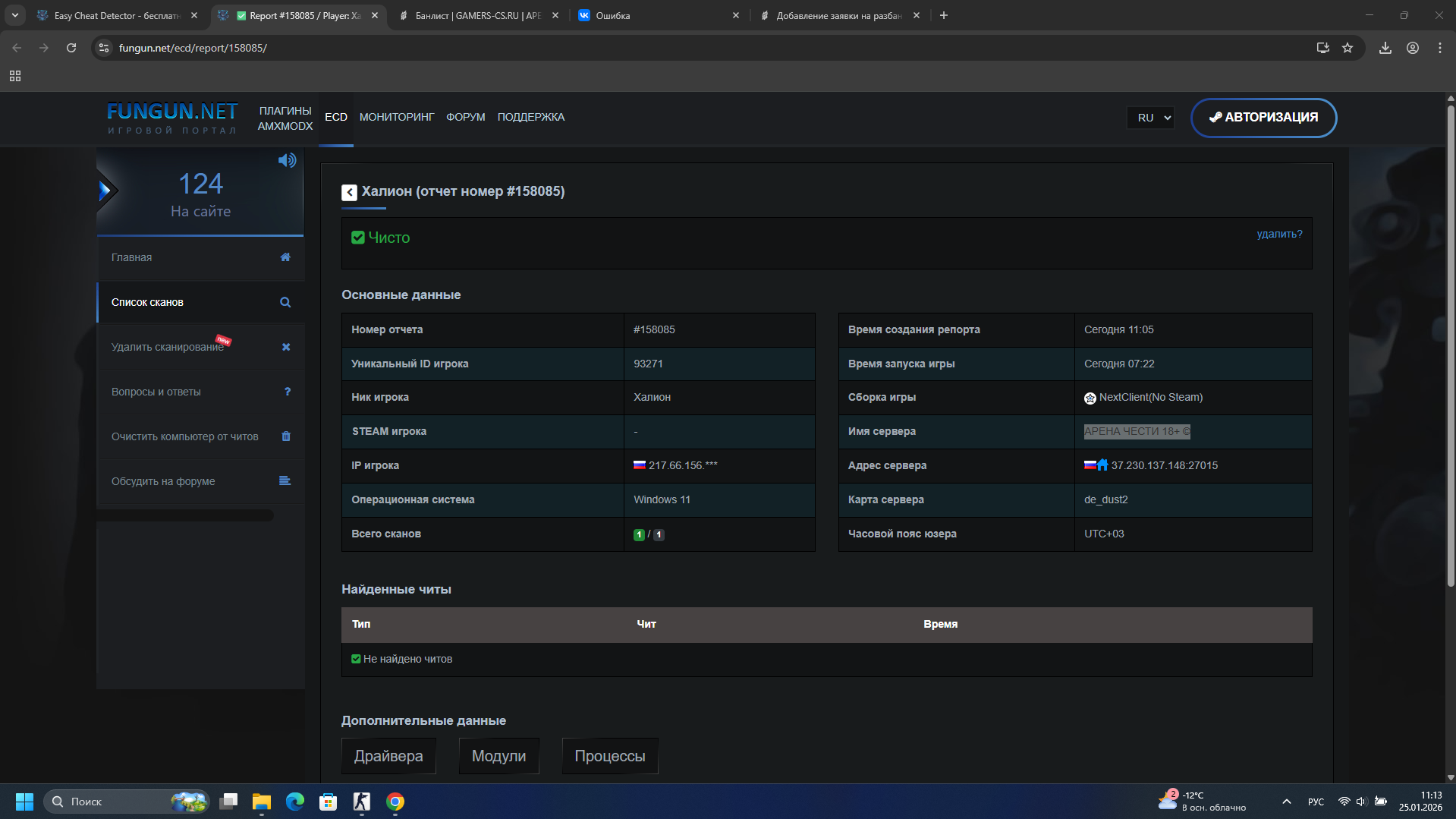This screenshot has height=819, width=1456.
Task: Click the trash icon for Очистить компьютер
Action: click(286, 436)
